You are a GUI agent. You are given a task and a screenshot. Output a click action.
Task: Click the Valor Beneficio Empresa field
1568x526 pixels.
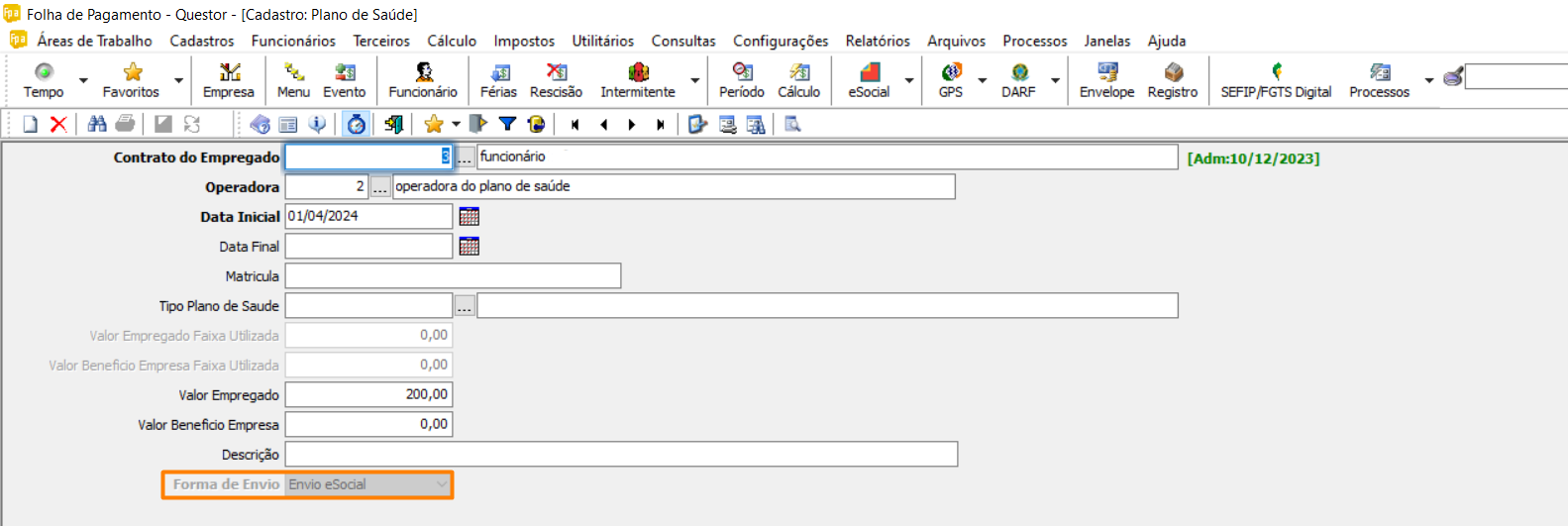(368, 425)
